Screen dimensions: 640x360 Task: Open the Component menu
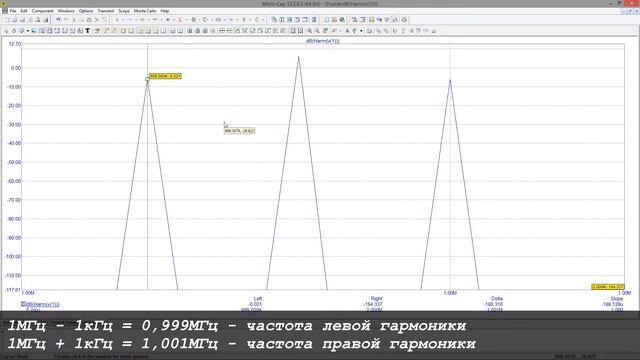coord(42,11)
